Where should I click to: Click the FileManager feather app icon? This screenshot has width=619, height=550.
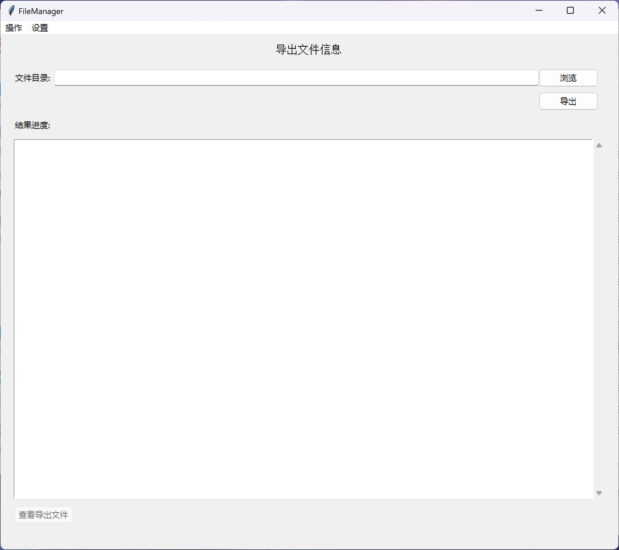(11, 11)
